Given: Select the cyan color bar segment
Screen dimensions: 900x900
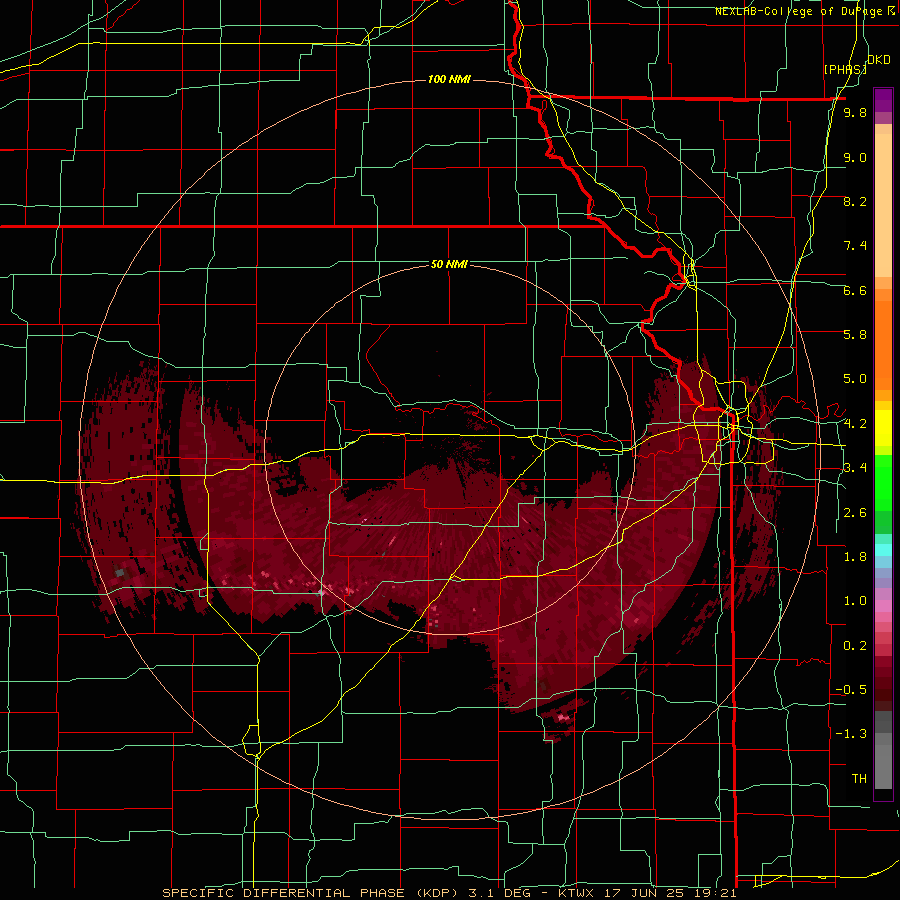Looking at the screenshot, I should (x=883, y=550).
